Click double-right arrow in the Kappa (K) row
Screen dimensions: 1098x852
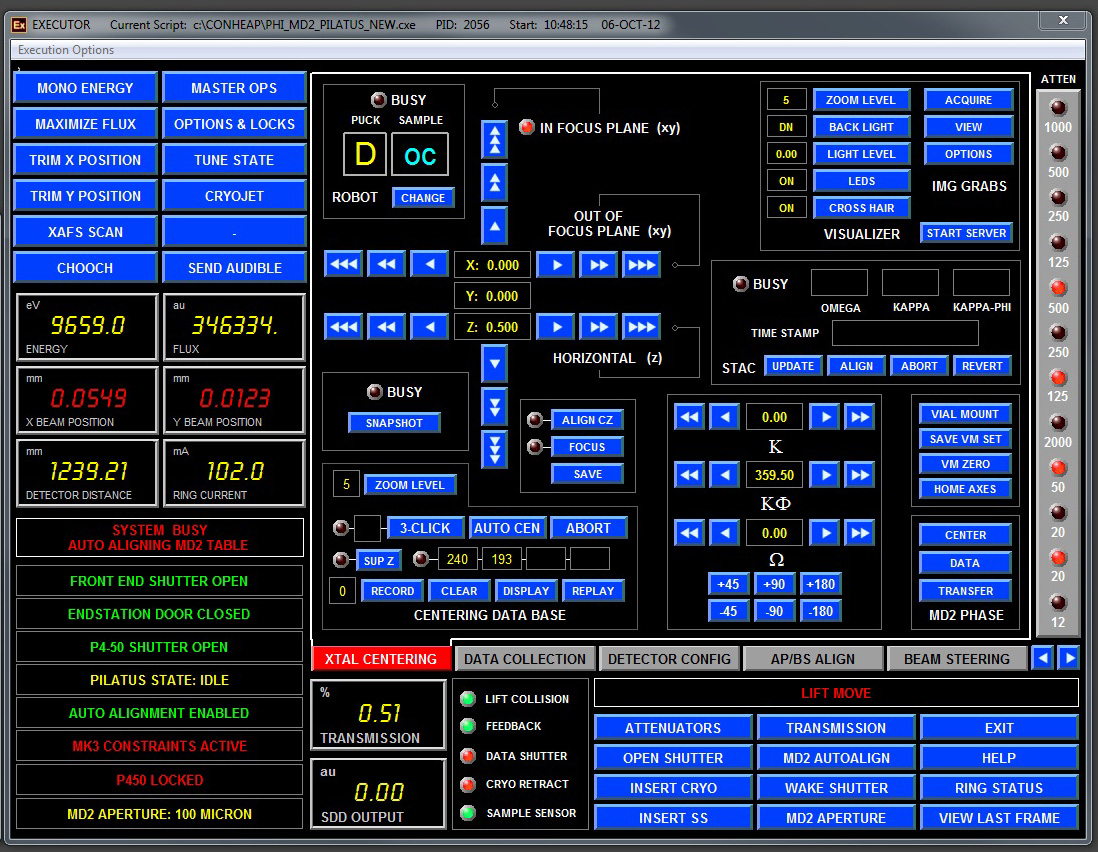click(860, 417)
